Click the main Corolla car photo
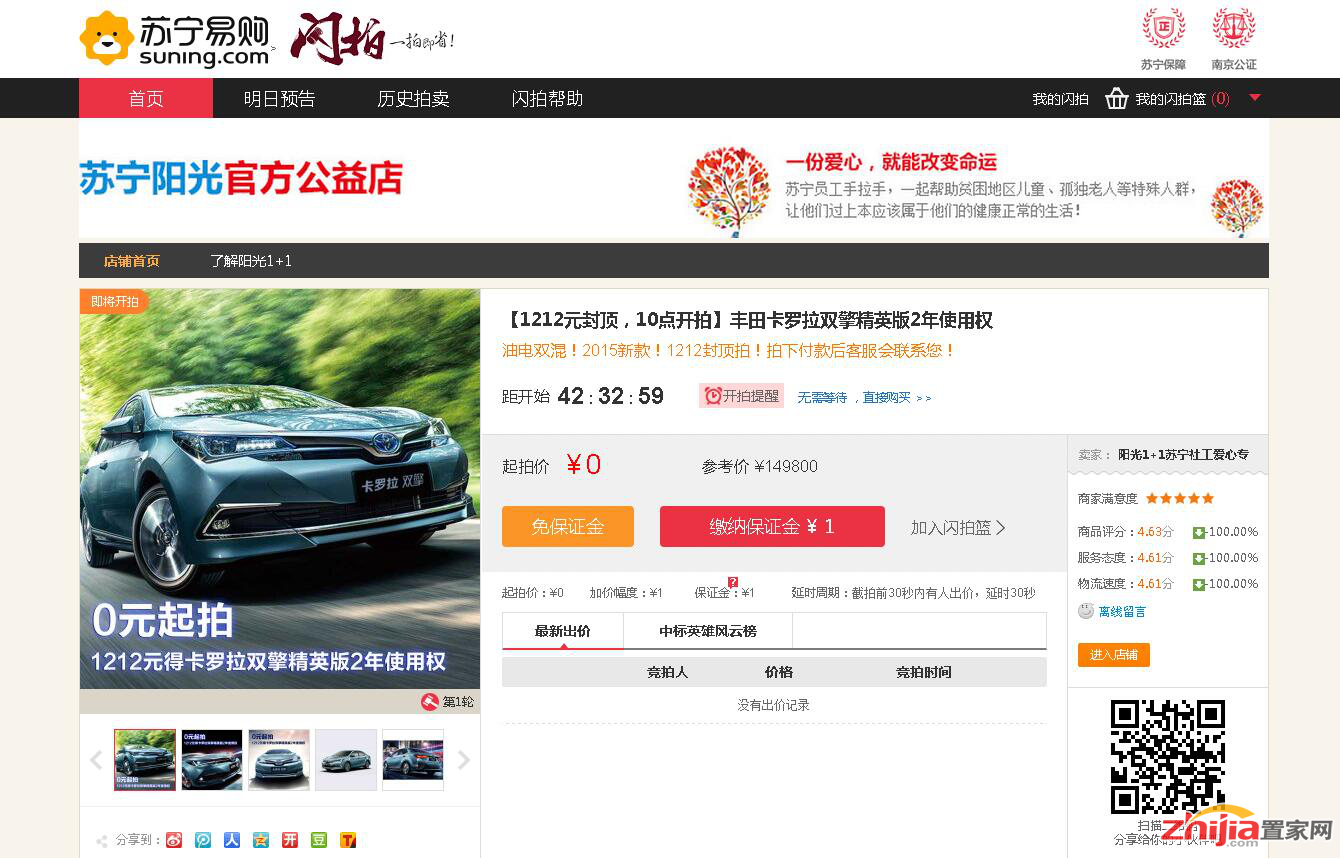This screenshot has width=1340, height=858. 280,489
